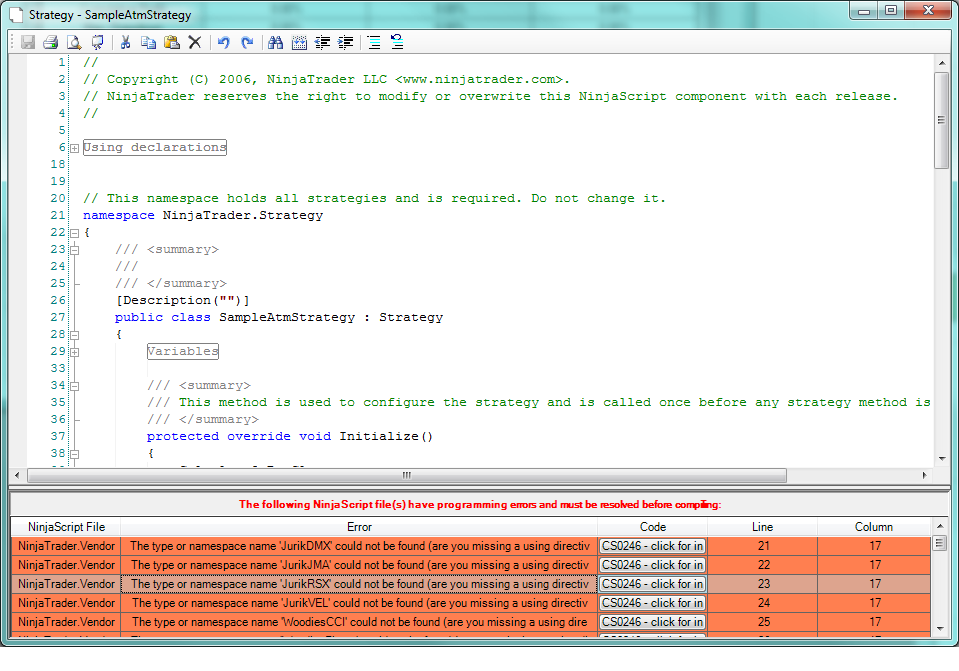
Task: Click the CS0246 button for the JurikJMA error
Action: 653,565
